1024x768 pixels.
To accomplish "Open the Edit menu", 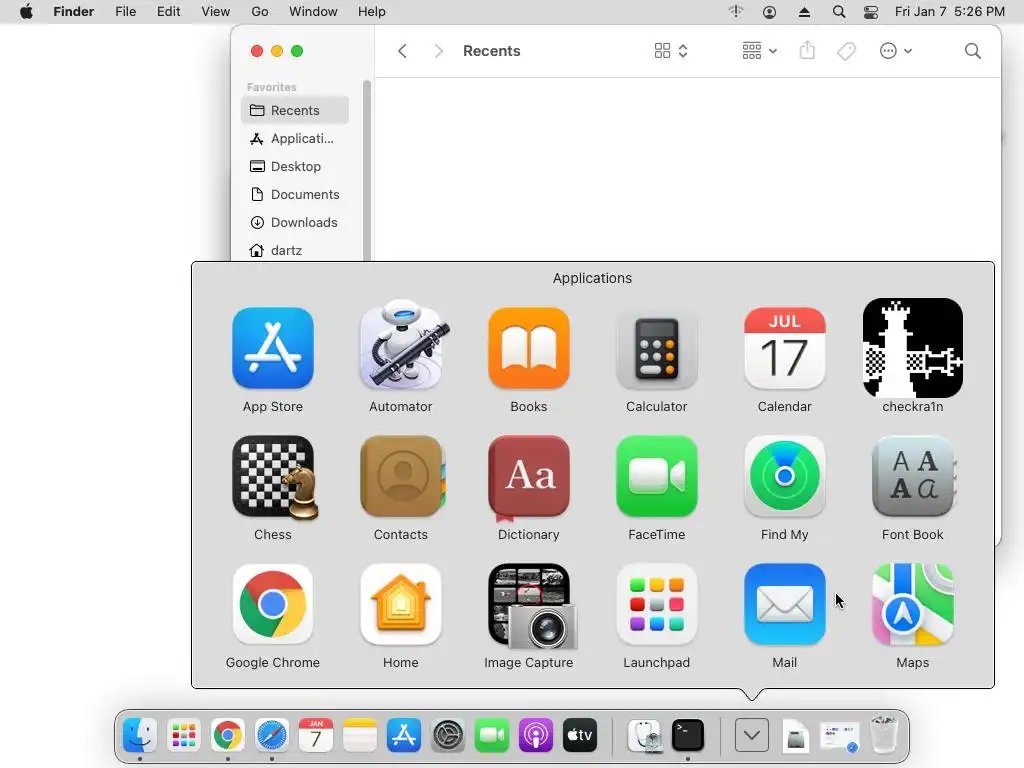I will point(168,12).
